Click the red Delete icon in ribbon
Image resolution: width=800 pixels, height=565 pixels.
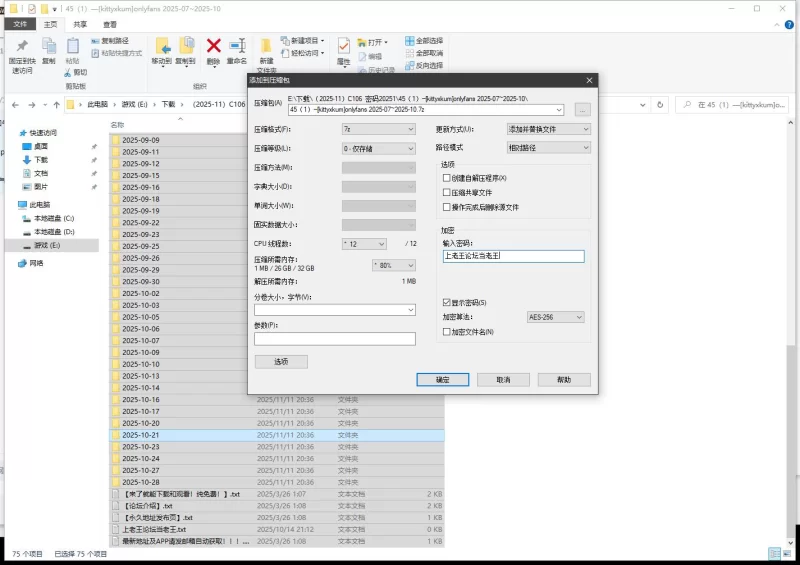coord(213,46)
